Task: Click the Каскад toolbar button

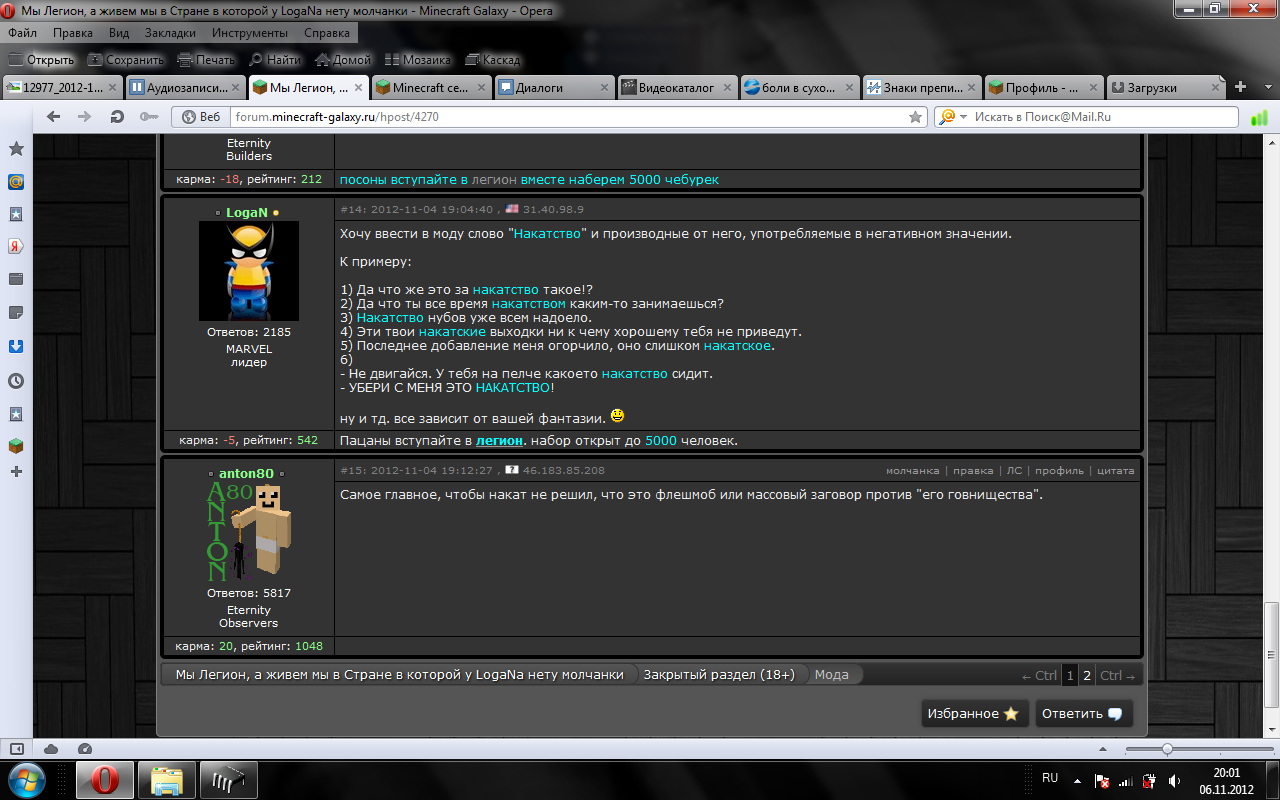Action: tap(491, 60)
